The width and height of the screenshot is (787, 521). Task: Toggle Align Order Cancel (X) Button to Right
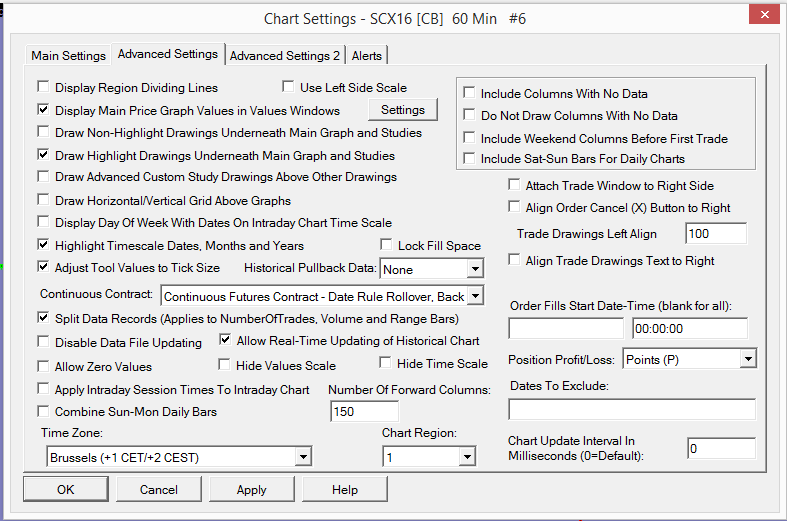click(514, 207)
